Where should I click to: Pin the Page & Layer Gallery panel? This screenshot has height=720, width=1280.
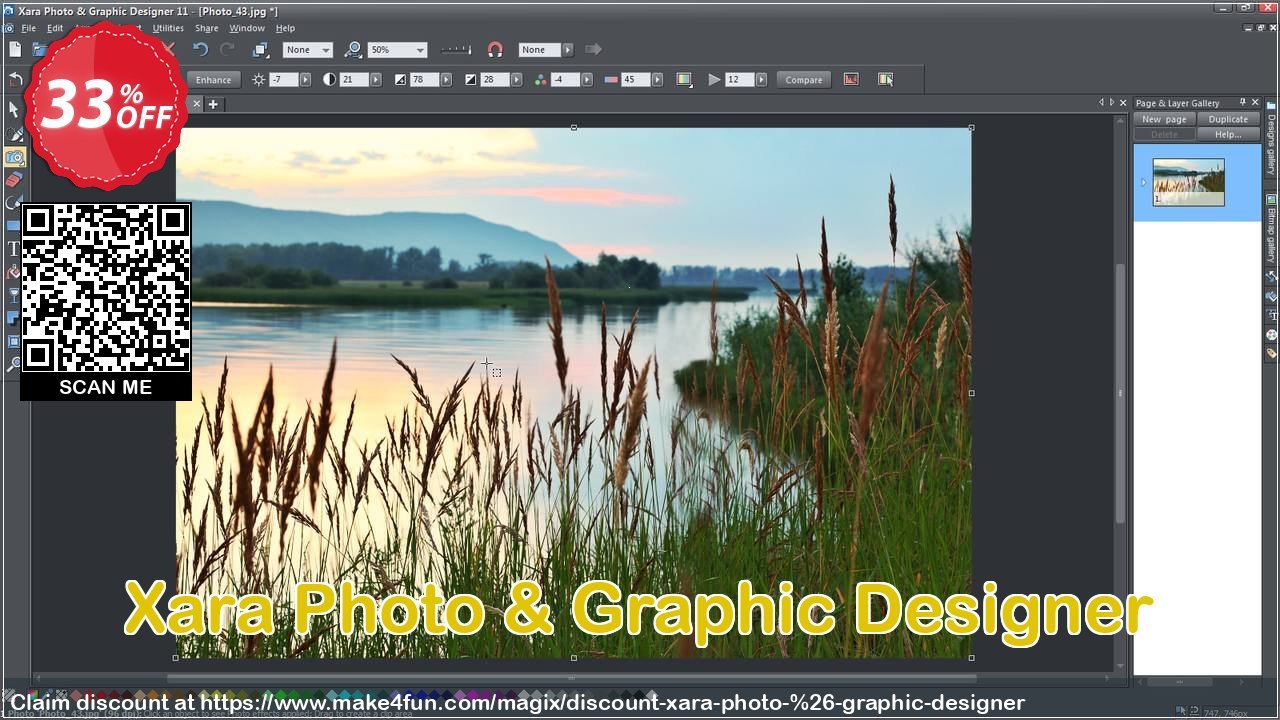click(x=1243, y=102)
